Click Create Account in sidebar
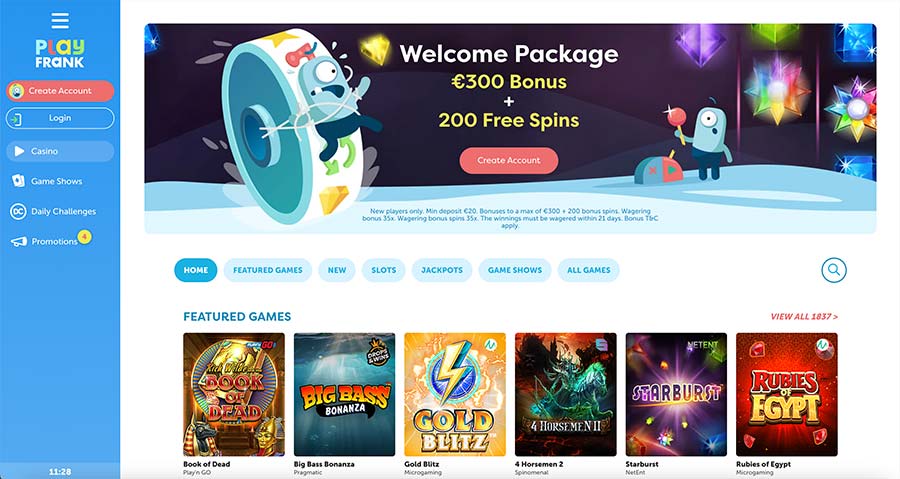 (x=60, y=91)
